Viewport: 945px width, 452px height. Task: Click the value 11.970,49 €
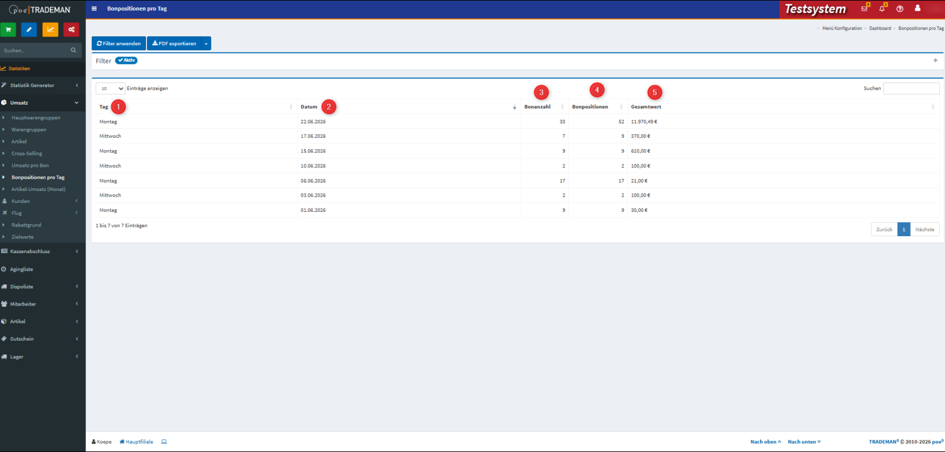644,121
